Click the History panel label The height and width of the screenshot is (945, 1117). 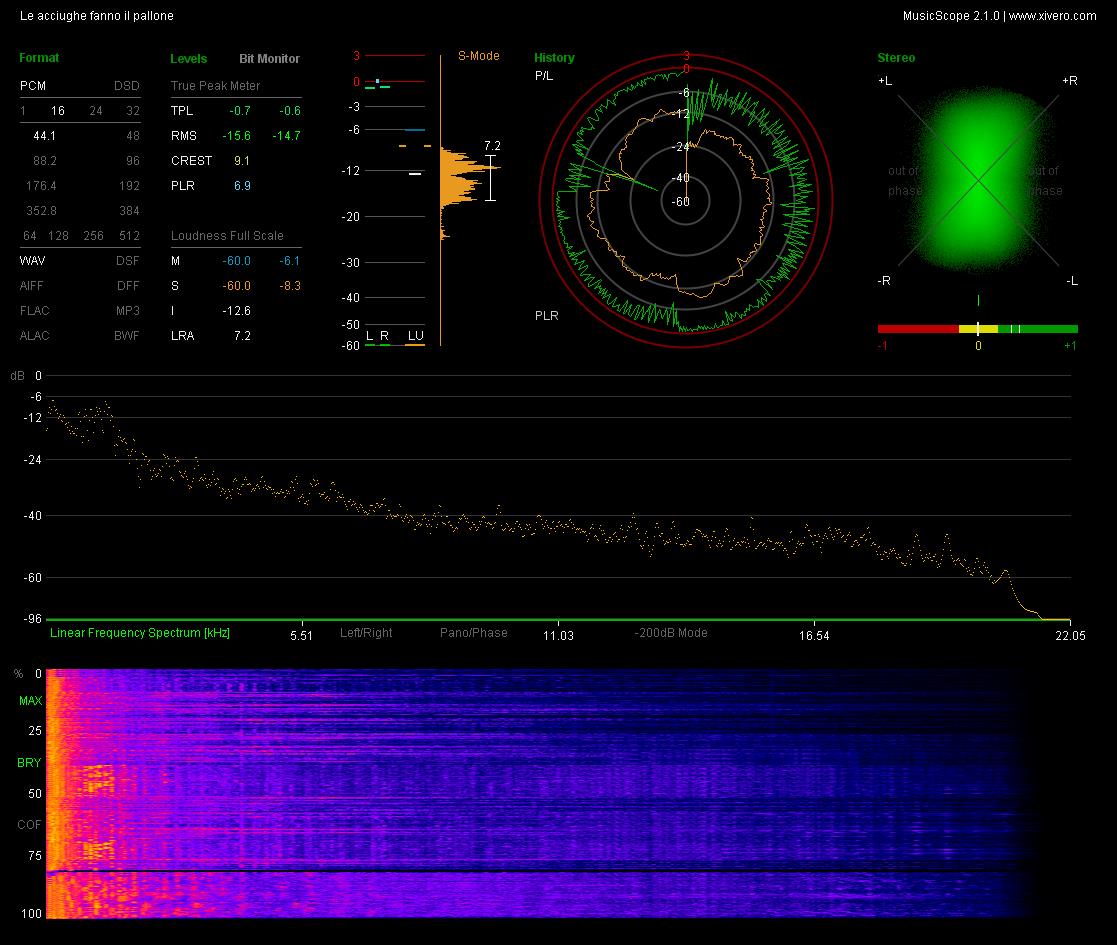pos(554,58)
